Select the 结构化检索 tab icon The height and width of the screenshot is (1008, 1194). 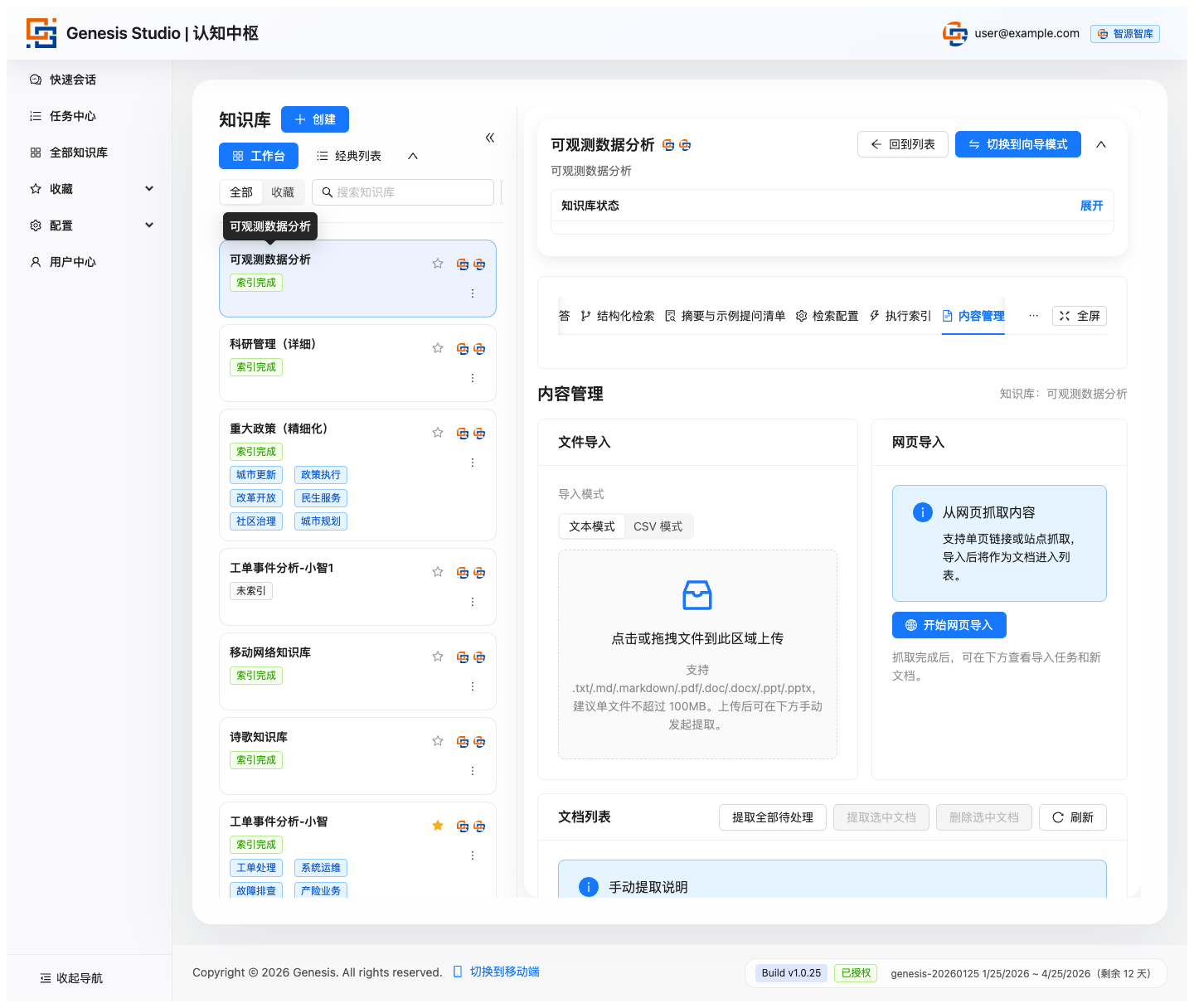586,315
